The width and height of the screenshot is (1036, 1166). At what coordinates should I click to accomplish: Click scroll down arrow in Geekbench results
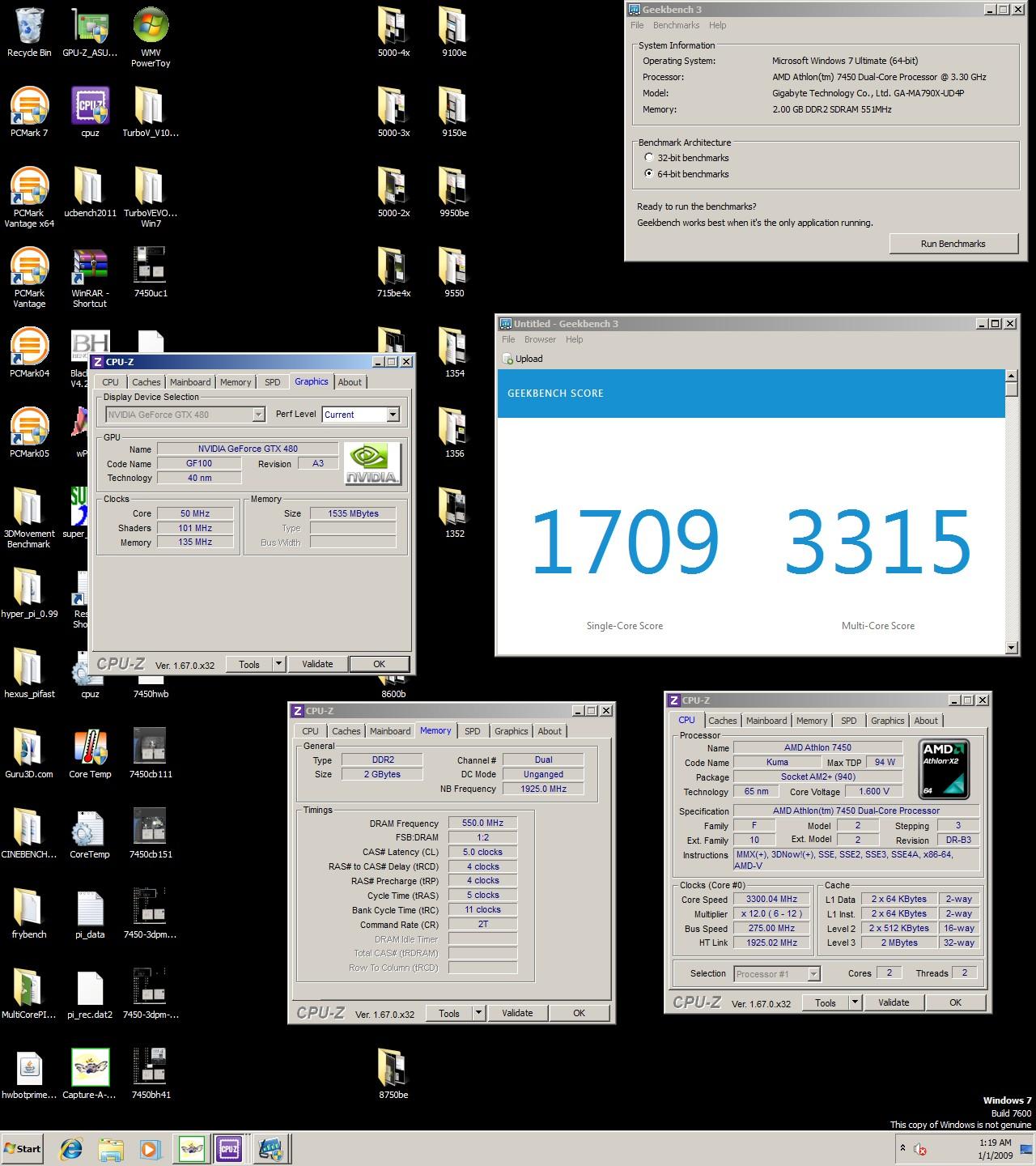pos(1011,647)
